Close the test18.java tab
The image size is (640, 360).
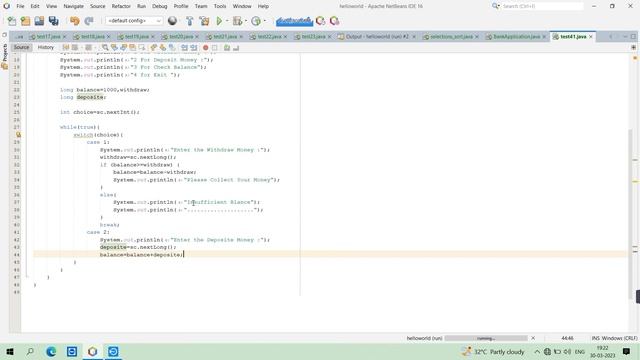coord(109,37)
